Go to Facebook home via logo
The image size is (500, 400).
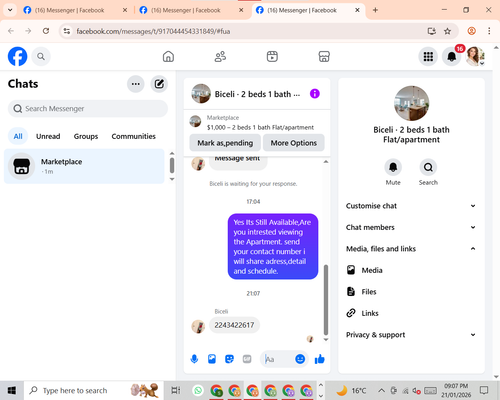tap(17, 56)
